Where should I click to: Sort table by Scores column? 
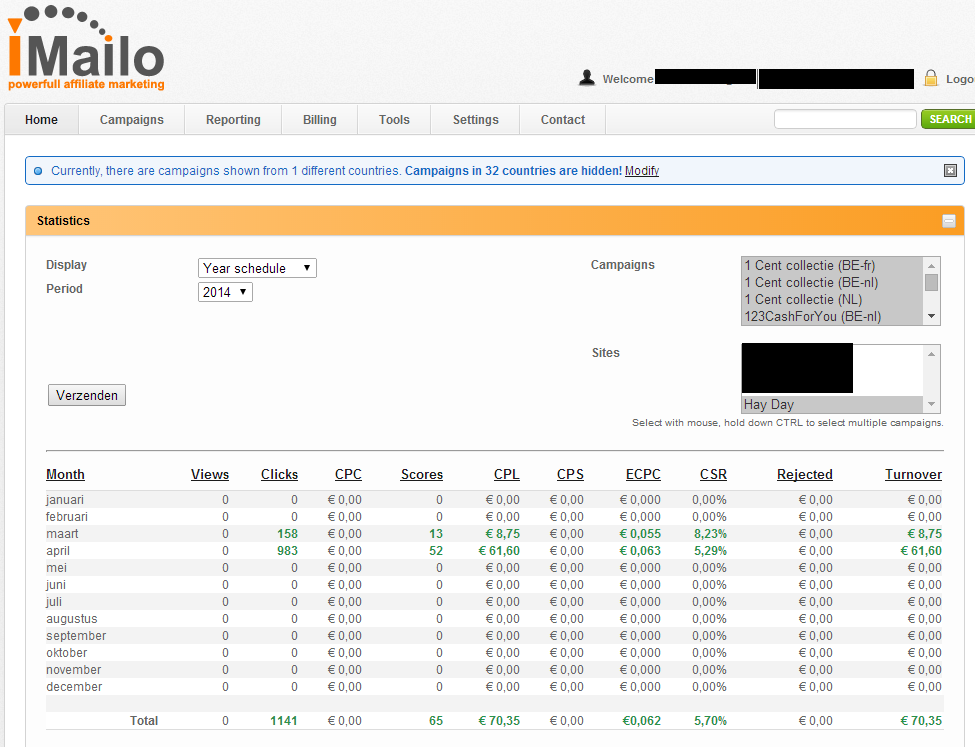(x=422, y=475)
